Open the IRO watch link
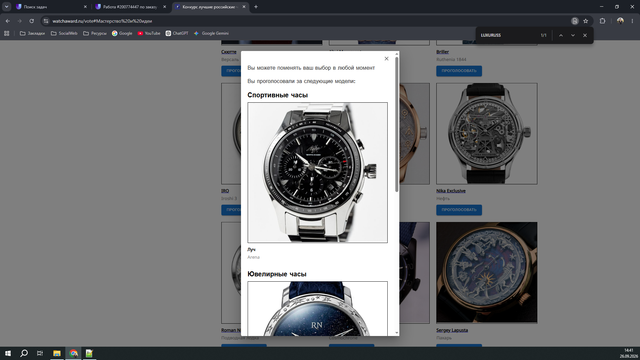 pos(225,191)
